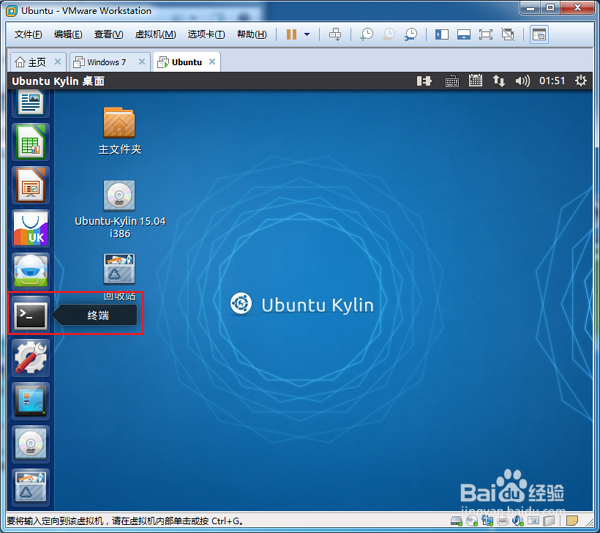Screen dimensions: 600x533
Task: Open the Youker Assistant robot icon in launcher
Action: (x=31, y=272)
